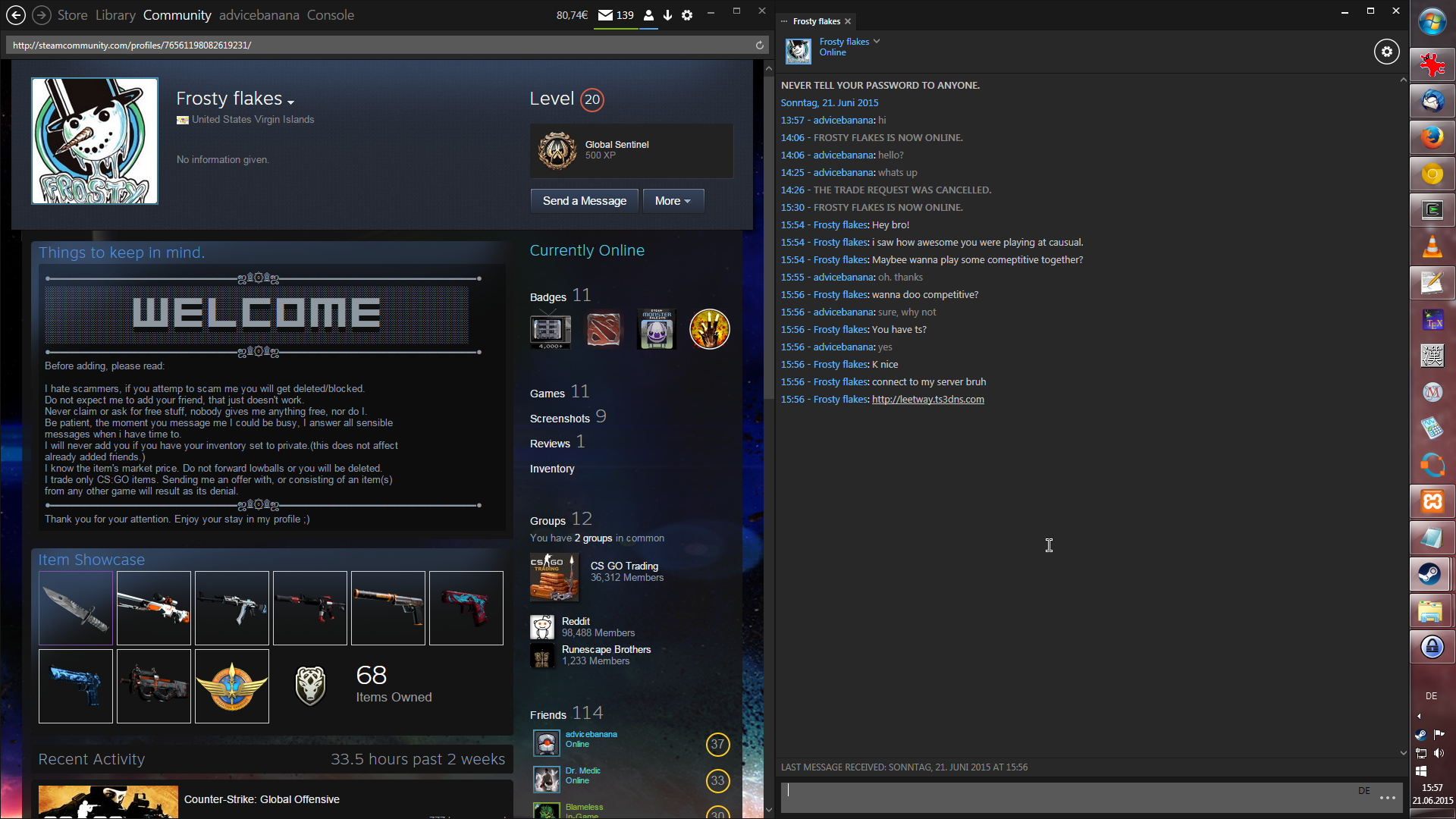Image resolution: width=1456 pixels, height=819 pixels.
Task: Click the chat settings gear icon
Action: [x=1386, y=52]
